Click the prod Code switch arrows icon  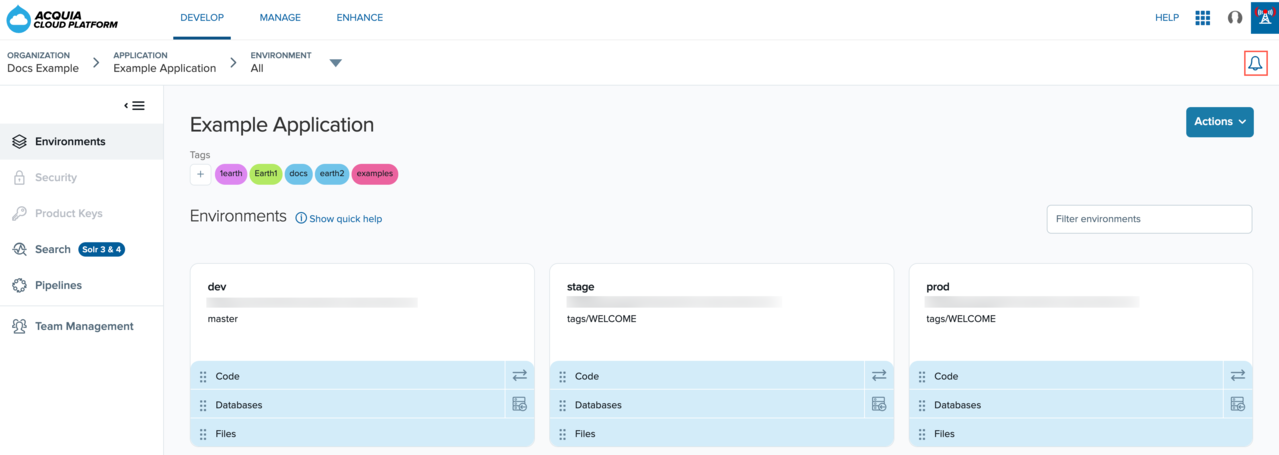click(x=1238, y=376)
